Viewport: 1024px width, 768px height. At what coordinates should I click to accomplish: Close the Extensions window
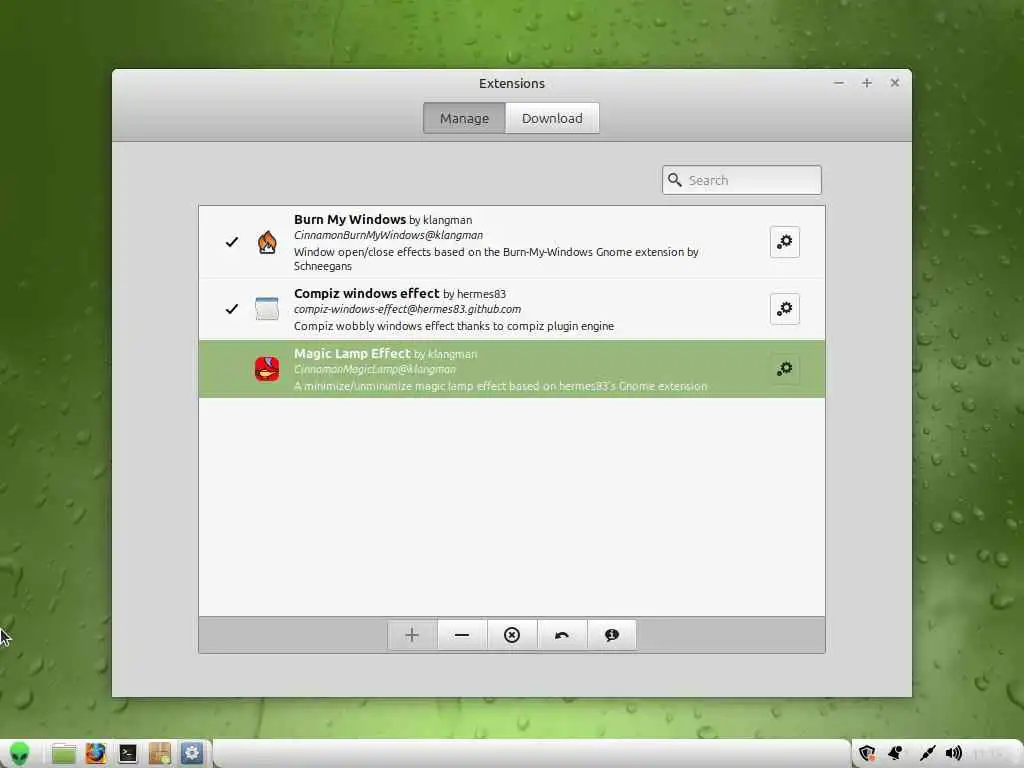point(895,83)
